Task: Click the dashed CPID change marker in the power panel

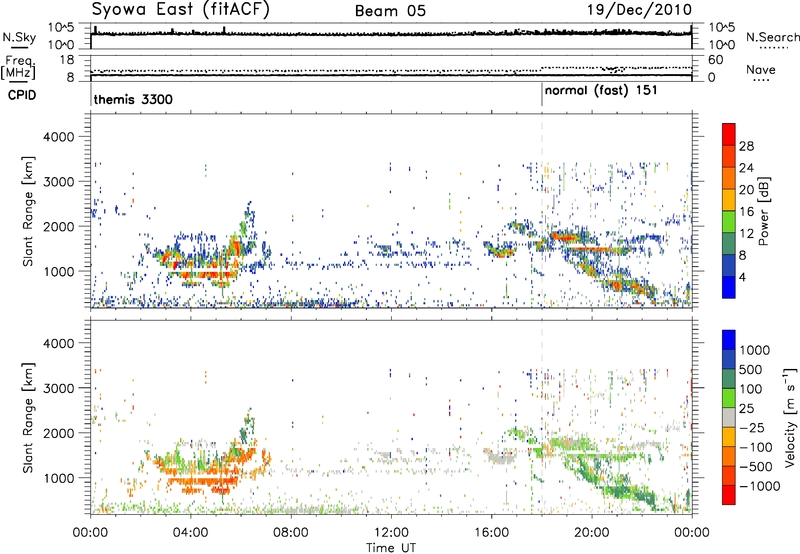Action: pyautogui.click(x=542, y=209)
